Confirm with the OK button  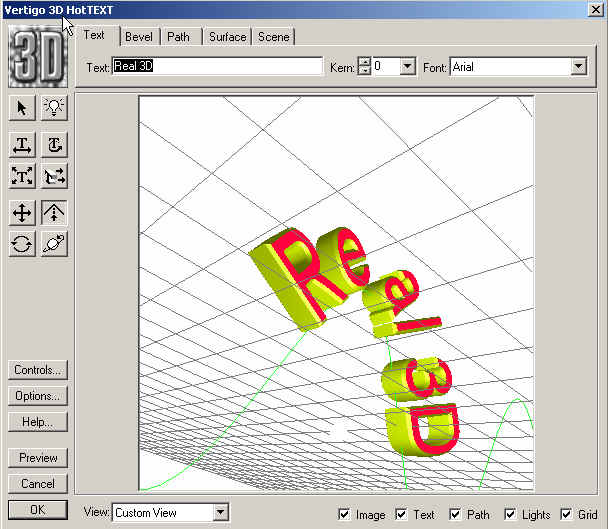pyautogui.click(x=38, y=510)
